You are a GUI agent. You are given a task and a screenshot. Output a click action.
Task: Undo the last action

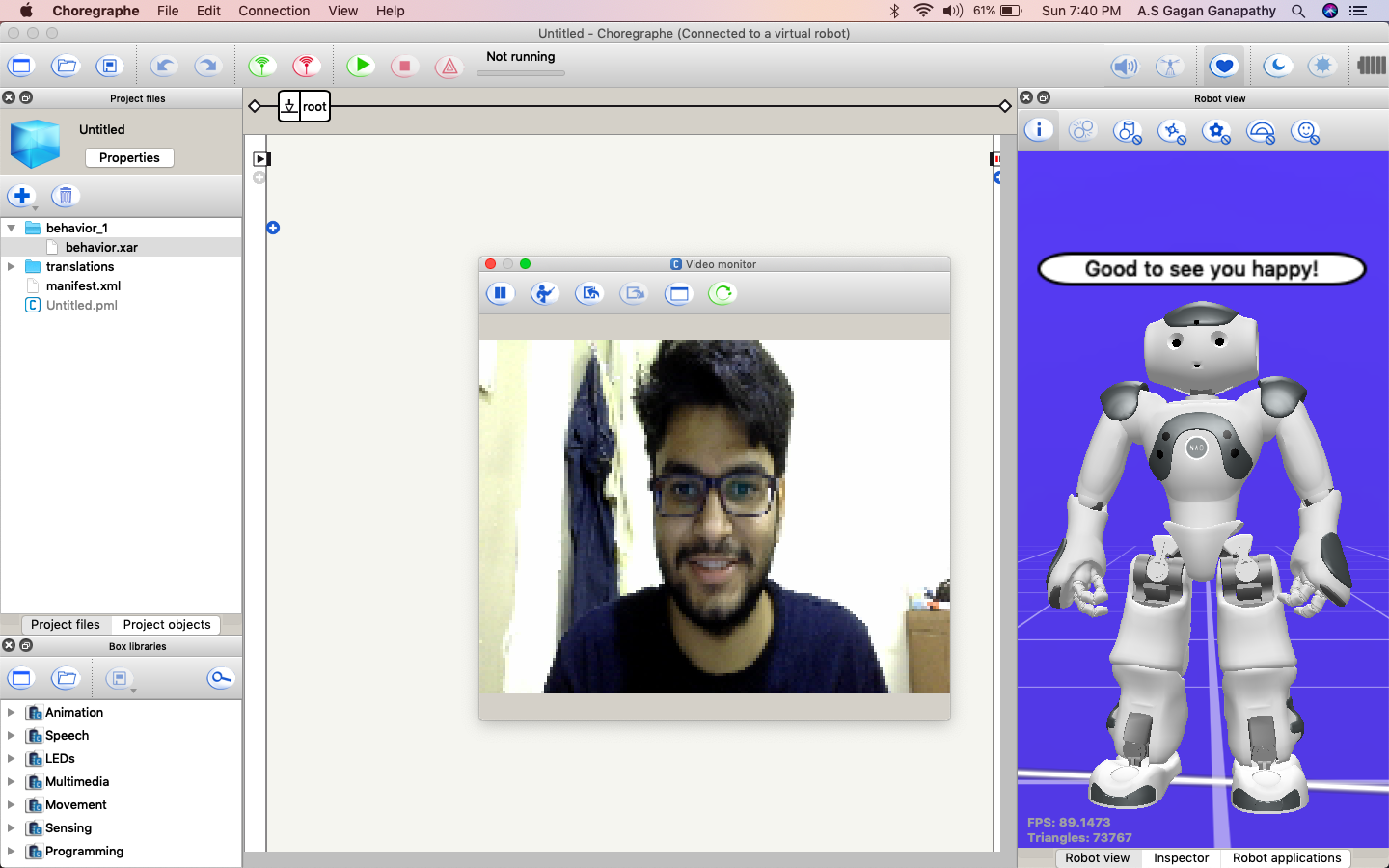164,67
